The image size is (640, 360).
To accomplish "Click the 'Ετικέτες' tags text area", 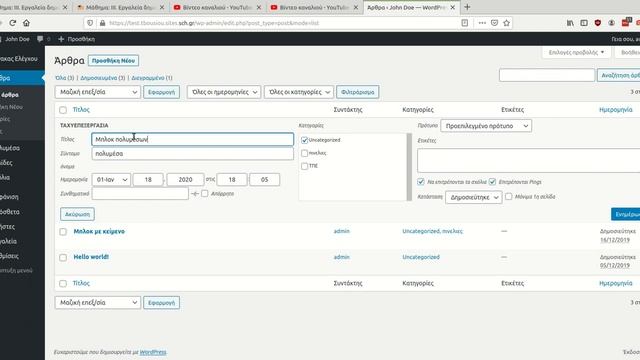I will click(529, 160).
